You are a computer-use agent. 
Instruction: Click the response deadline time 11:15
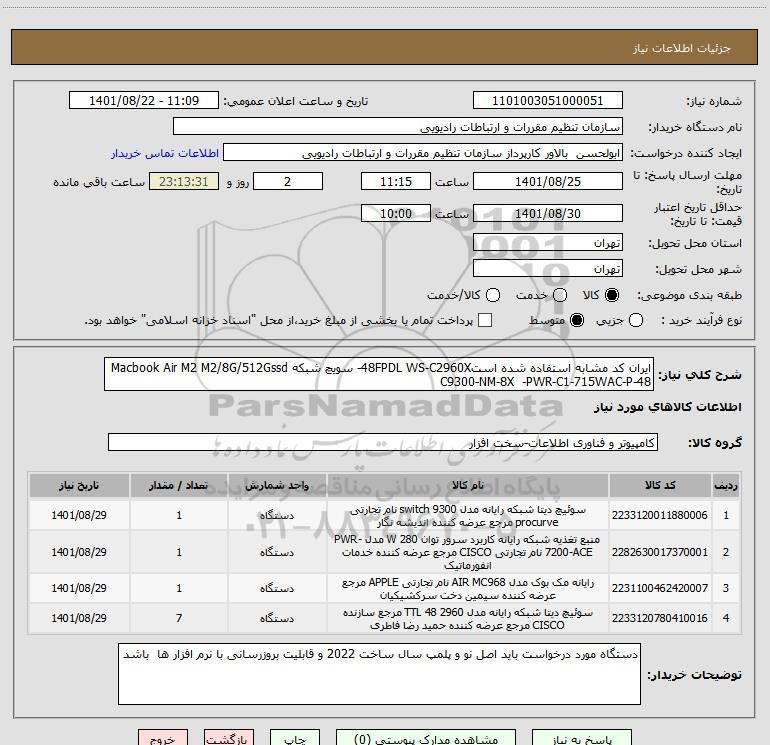(396, 181)
